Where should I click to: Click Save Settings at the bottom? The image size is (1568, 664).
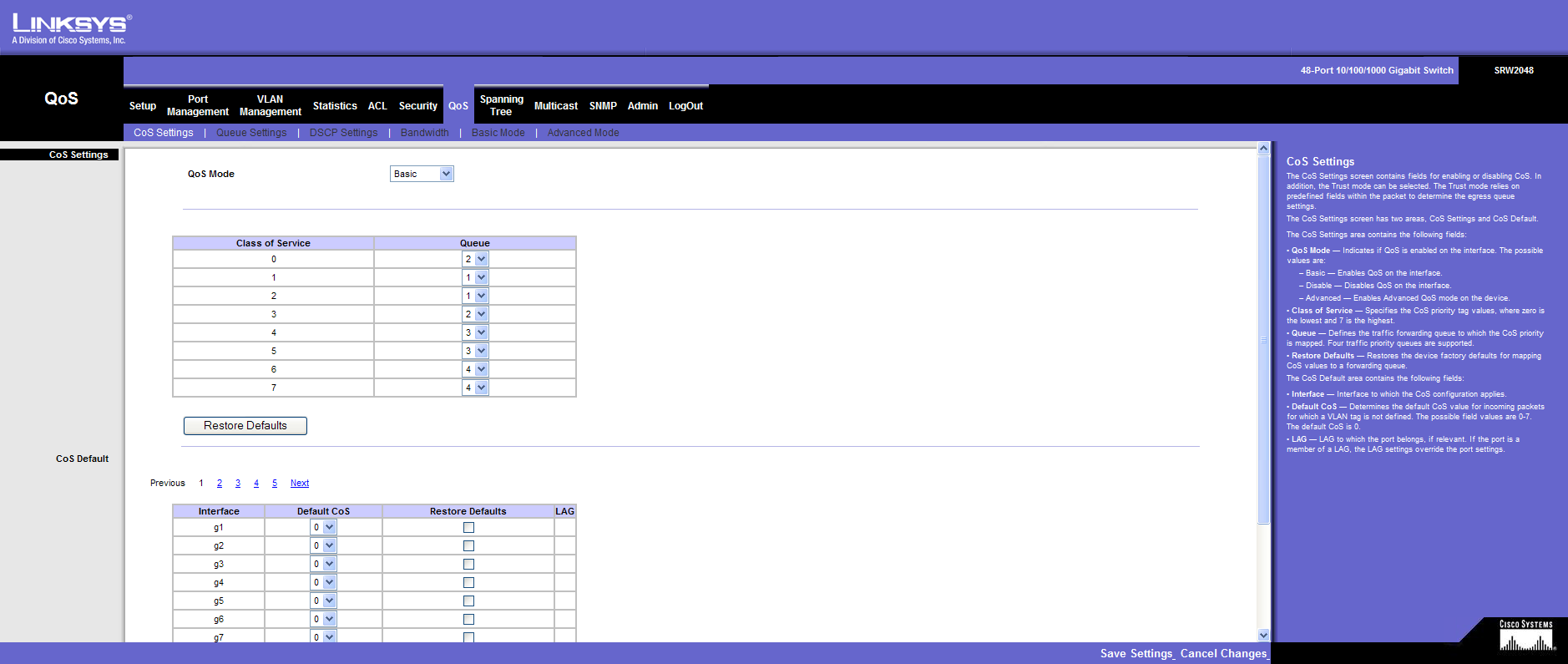(x=1136, y=654)
